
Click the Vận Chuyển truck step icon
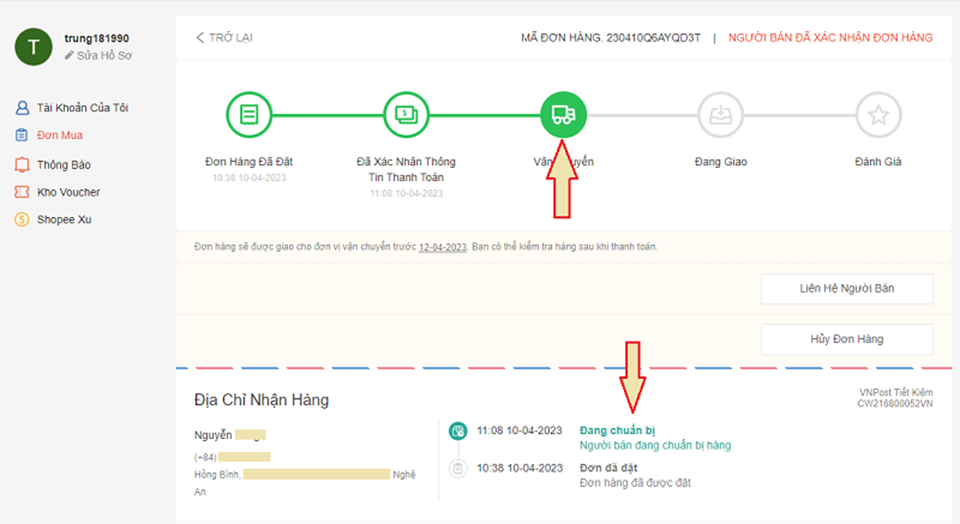(x=563, y=115)
